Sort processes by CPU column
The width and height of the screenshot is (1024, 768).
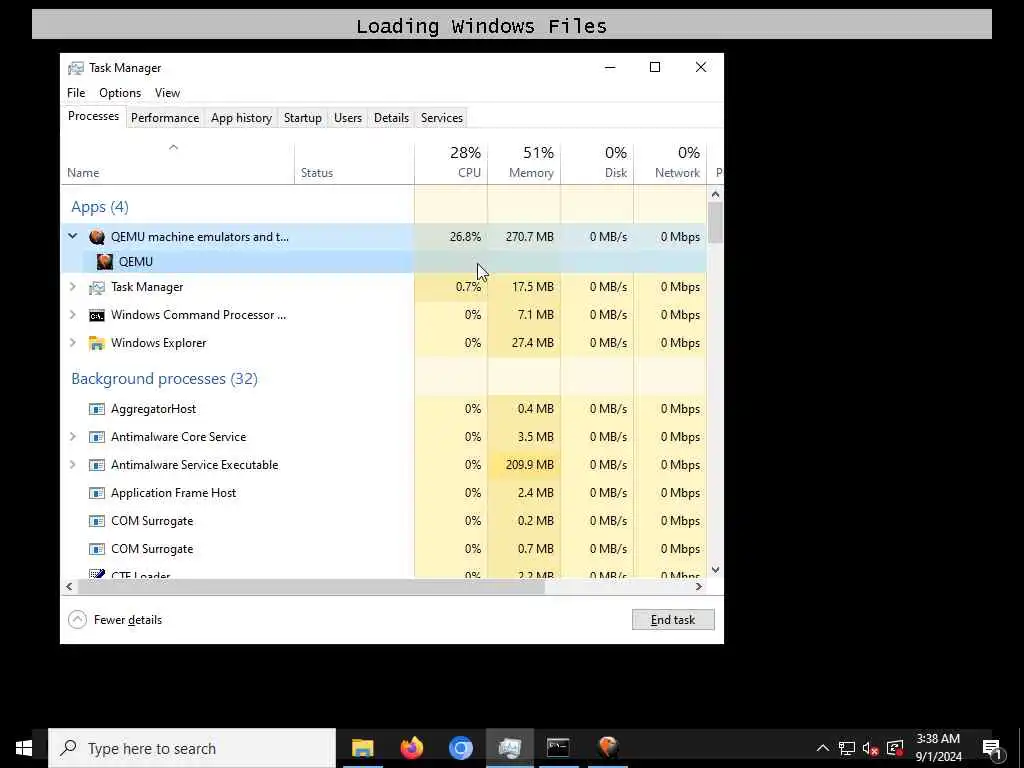pyautogui.click(x=451, y=162)
